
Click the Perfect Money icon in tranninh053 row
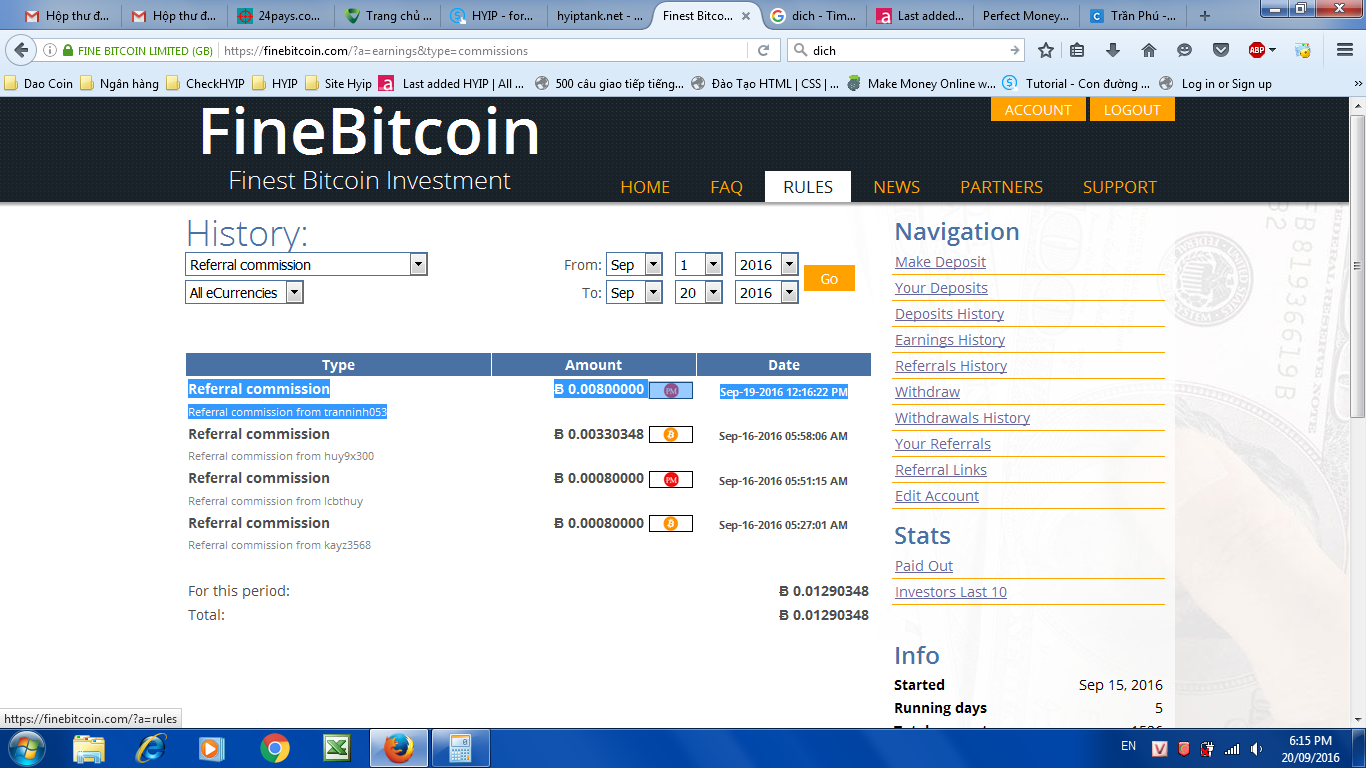pos(671,390)
